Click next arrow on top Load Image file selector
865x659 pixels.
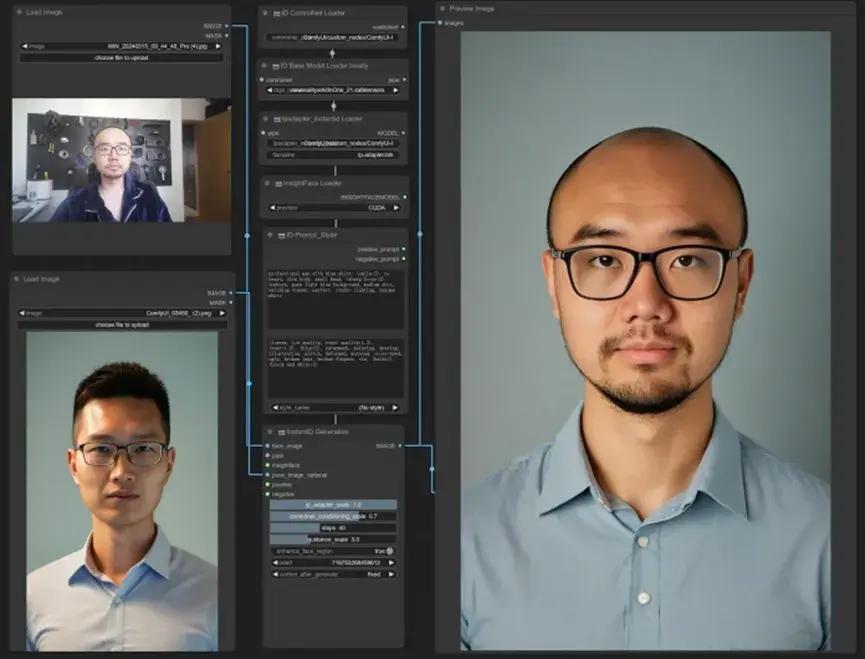[218, 46]
